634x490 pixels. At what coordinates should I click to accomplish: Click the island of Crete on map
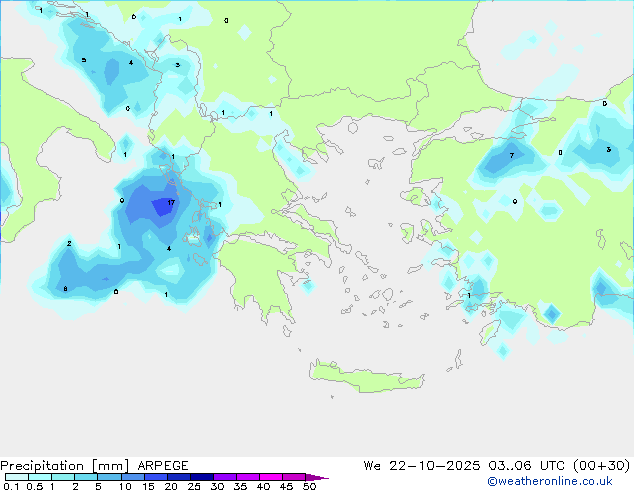[x=366, y=377]
